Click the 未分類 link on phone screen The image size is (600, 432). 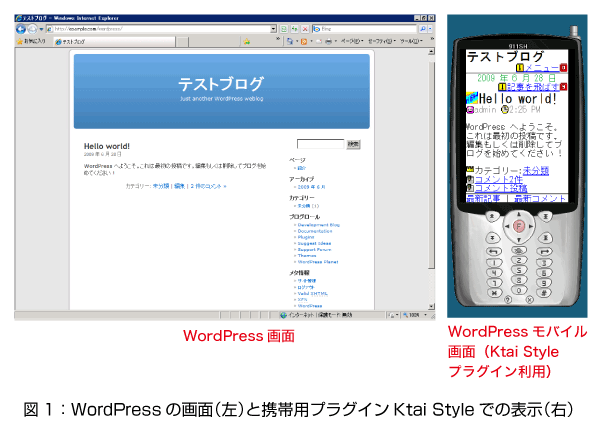pos(536,171)
